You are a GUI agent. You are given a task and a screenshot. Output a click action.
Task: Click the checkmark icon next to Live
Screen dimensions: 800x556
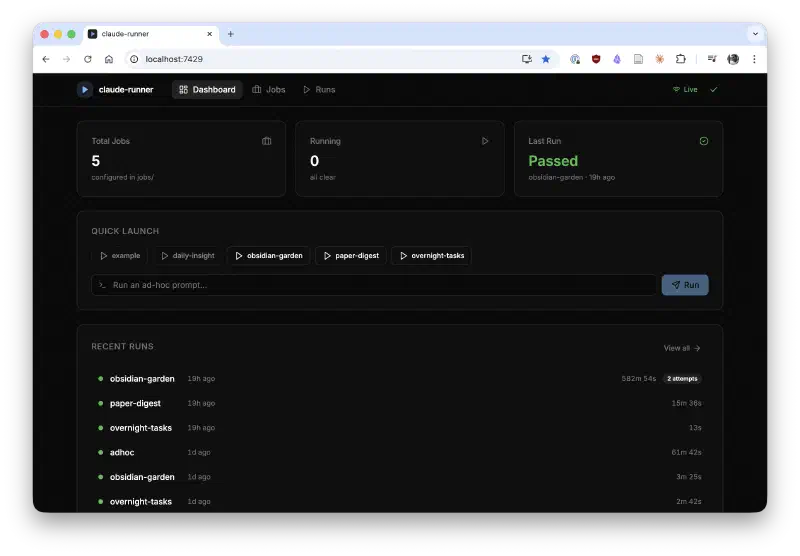714,90
